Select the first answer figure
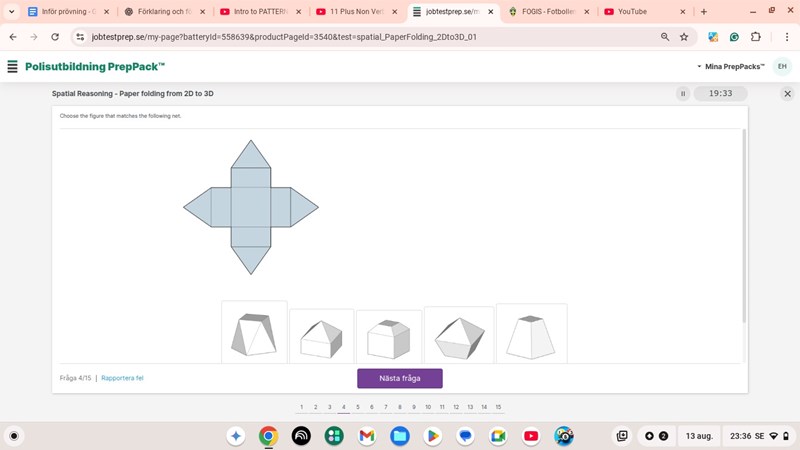800x450 pixels. coord(254,332)
